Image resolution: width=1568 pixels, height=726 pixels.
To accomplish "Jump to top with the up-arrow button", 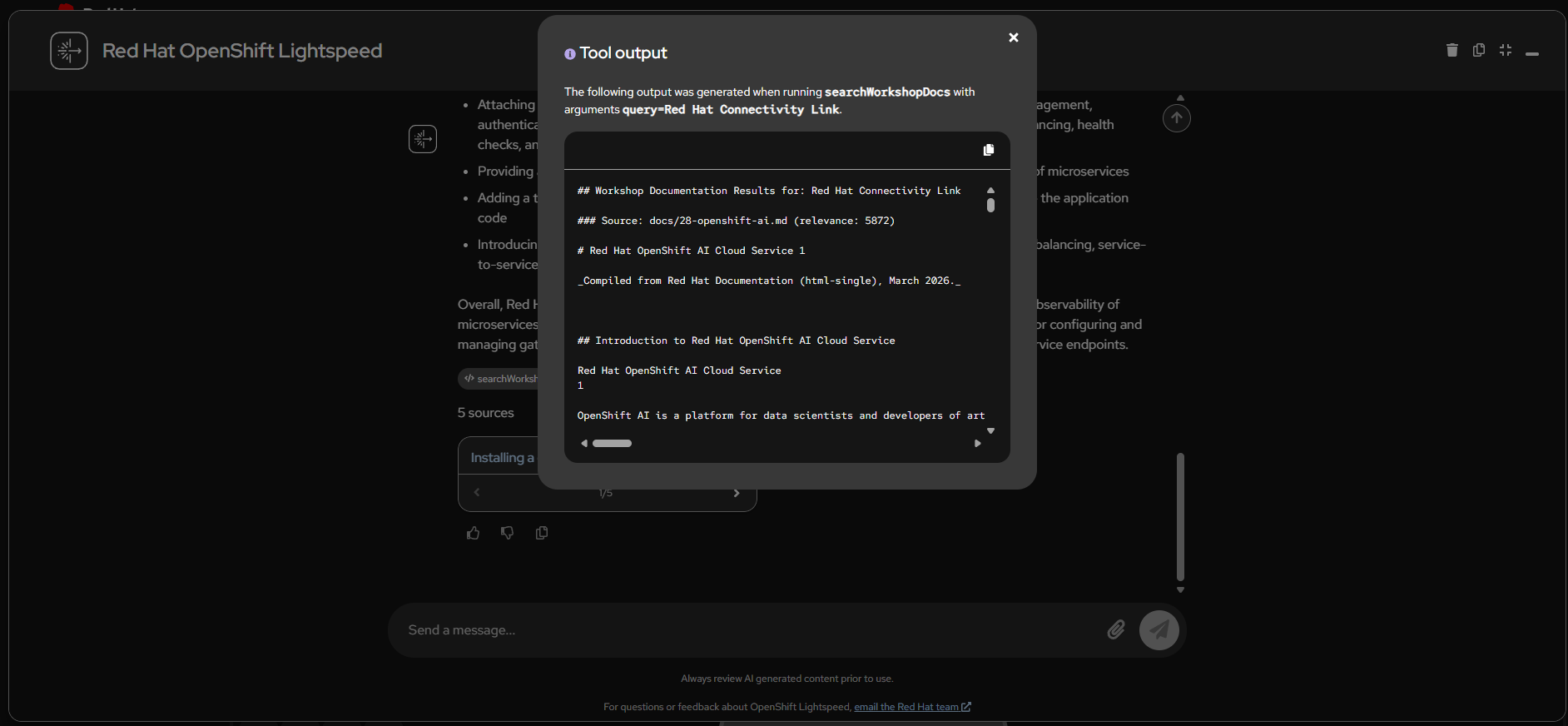I will [1176, 118].
